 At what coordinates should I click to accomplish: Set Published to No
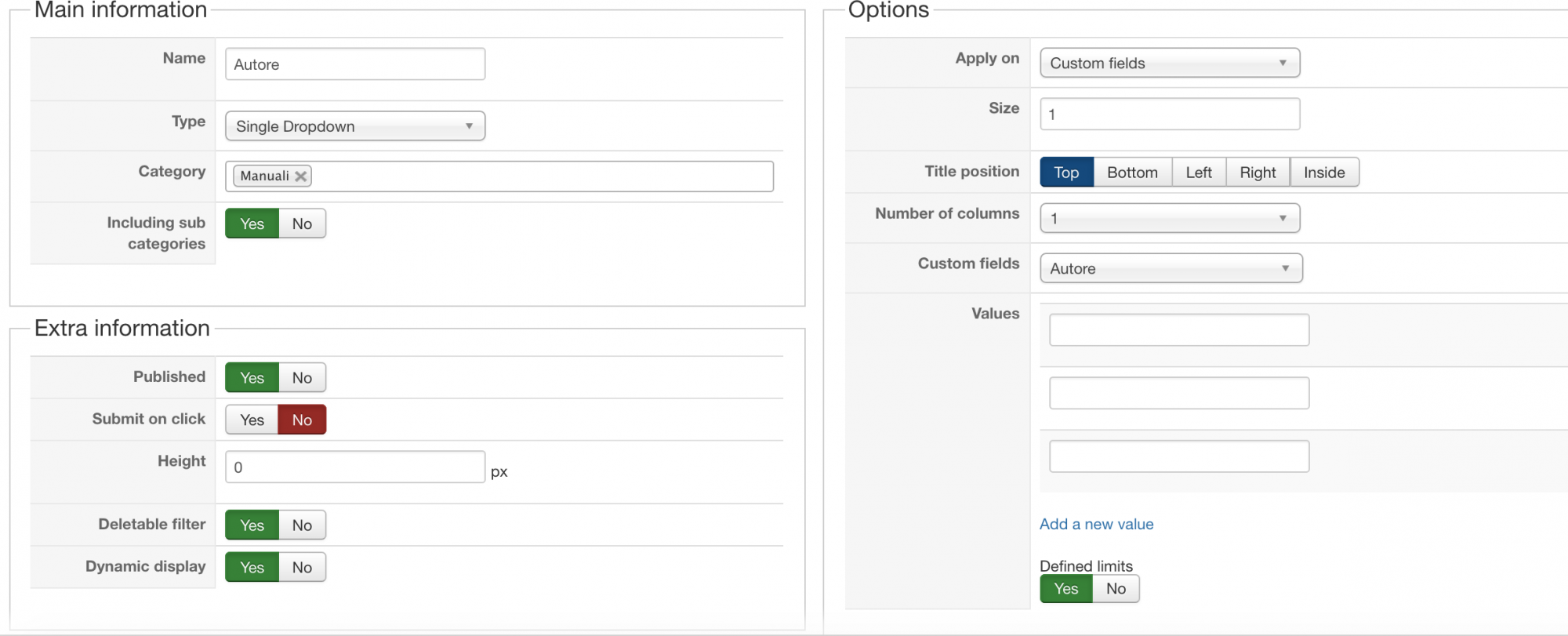(302, 377)
